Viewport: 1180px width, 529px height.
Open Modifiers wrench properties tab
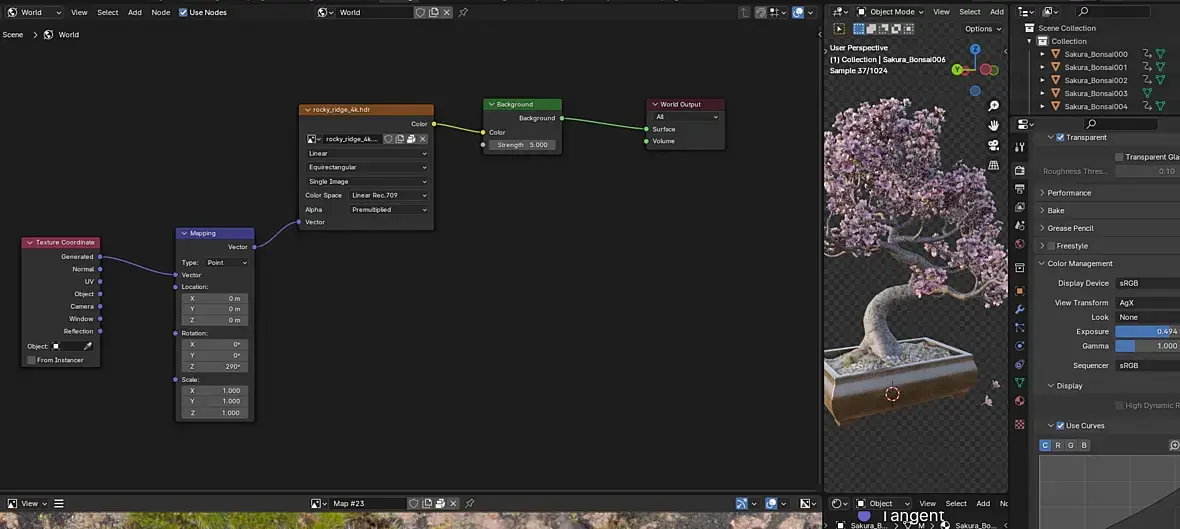pyautogui.click(x=1020, y=309)
